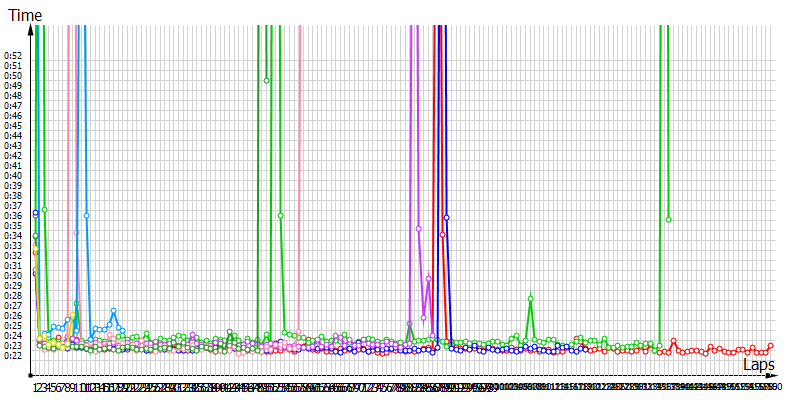Click the arrowhead atop the Time axis

click(35, 30)
